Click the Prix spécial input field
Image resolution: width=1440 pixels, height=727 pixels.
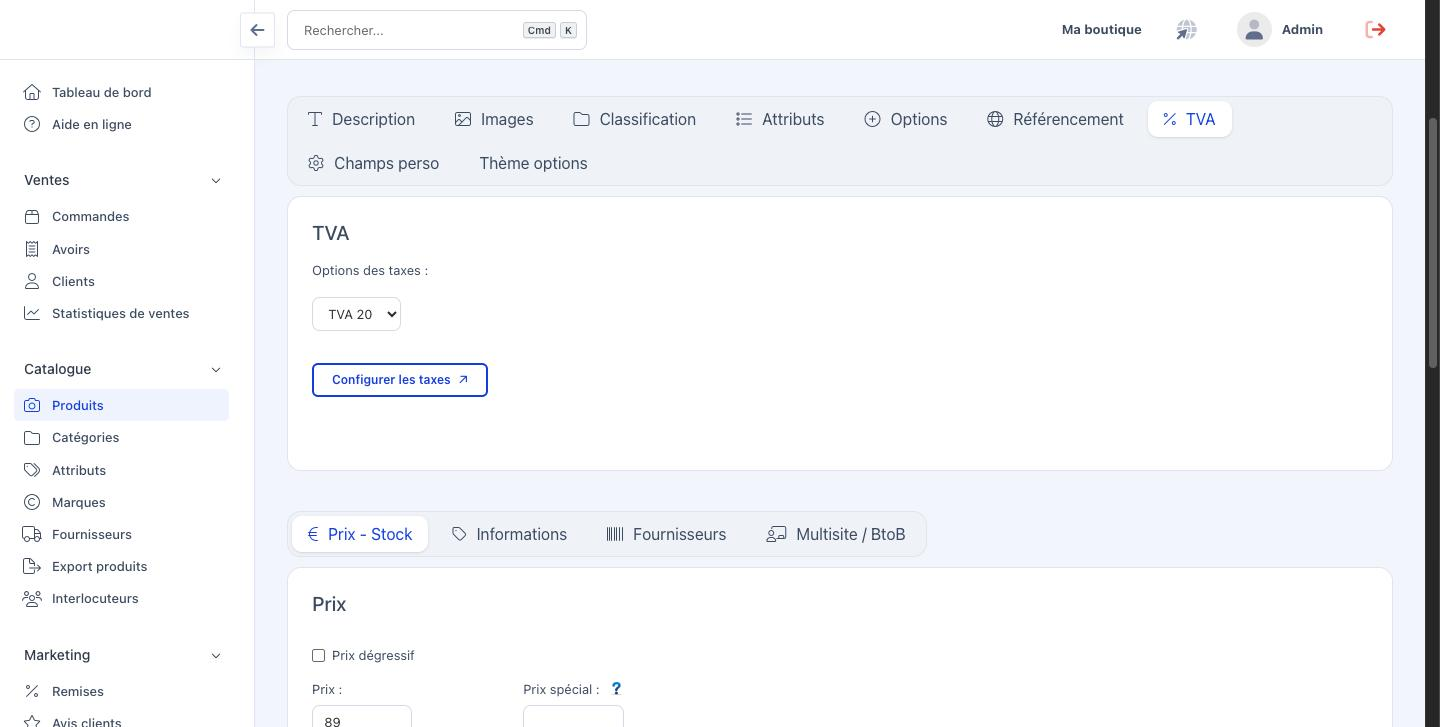(x=573, y=716)
